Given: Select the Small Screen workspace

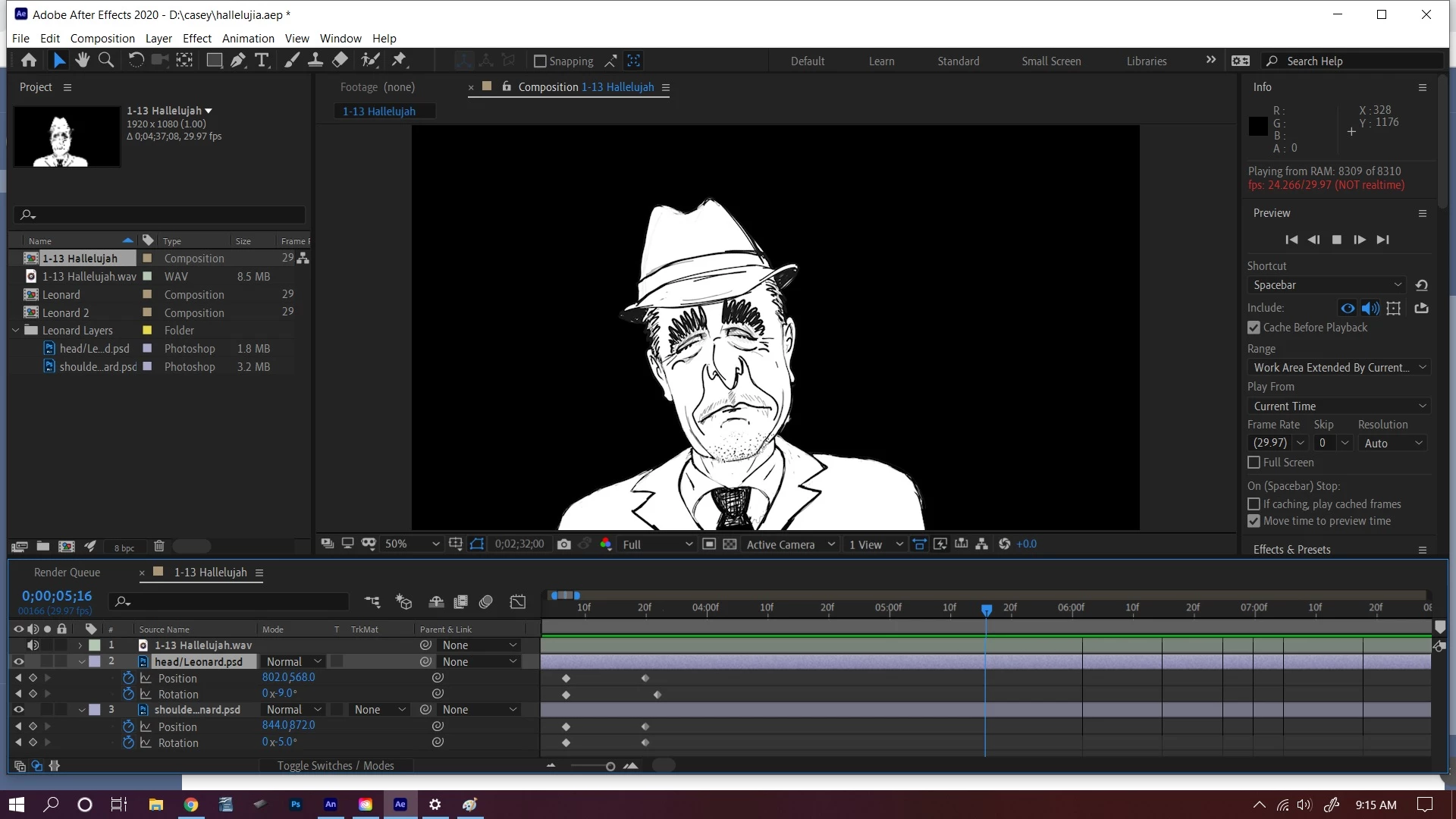Looking at the screenshot, I should coord(1051,61).
